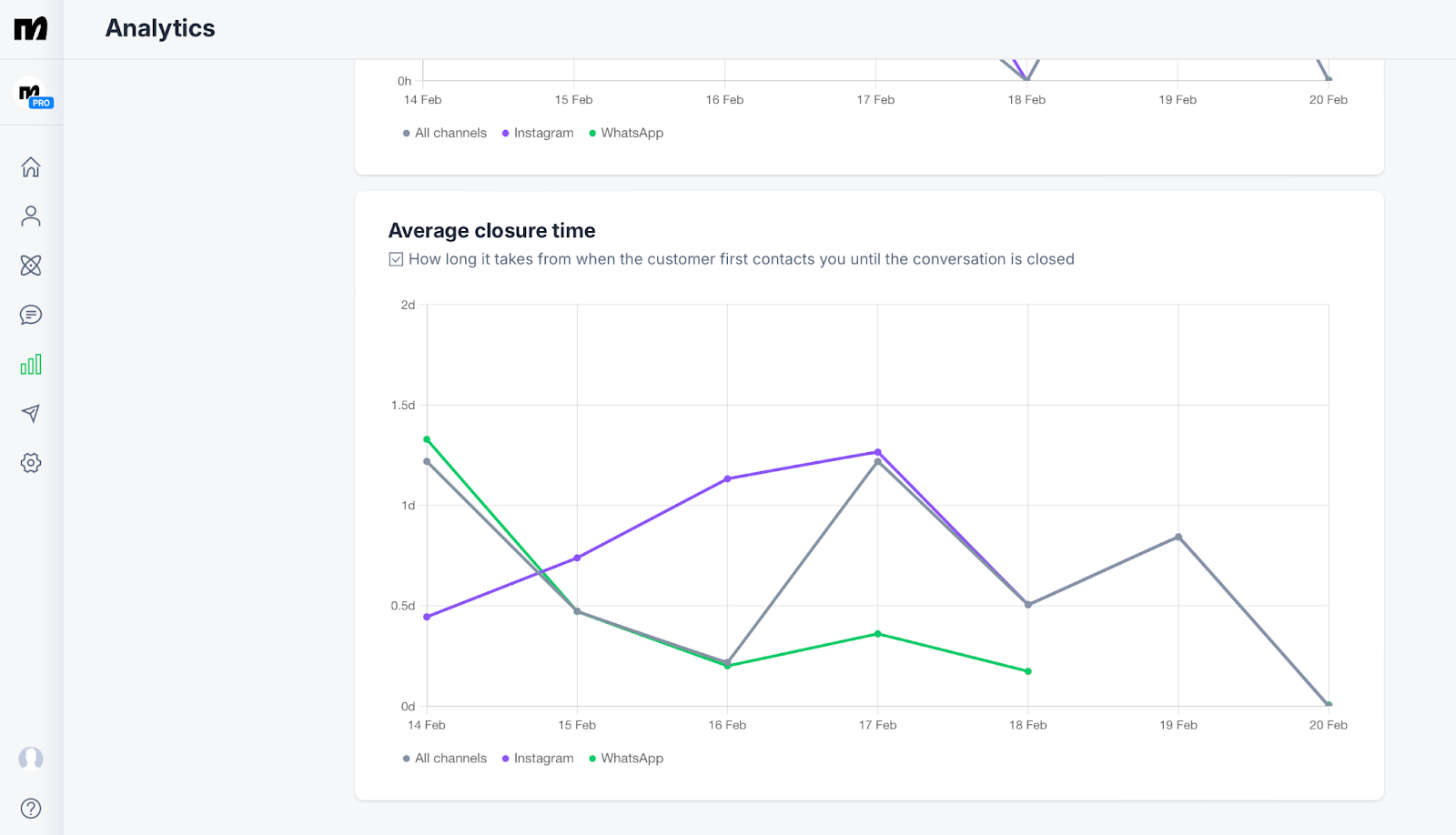Open the Home icon in sidebar

[x=31, y=167]
